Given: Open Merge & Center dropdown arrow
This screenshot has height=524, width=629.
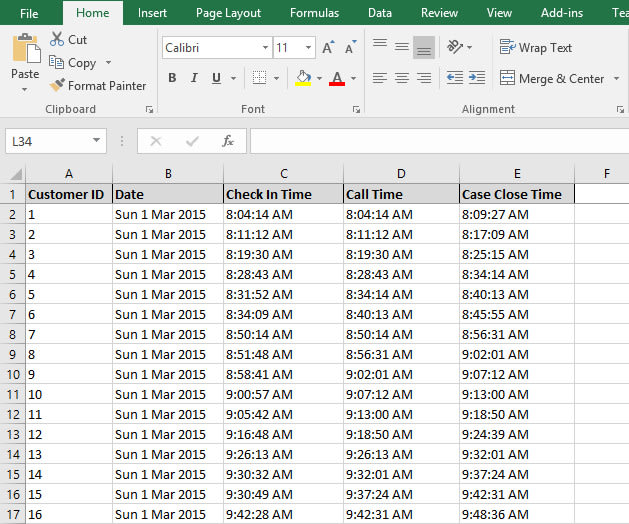Looking at the screenshot, I should click(x=616, y=78).
